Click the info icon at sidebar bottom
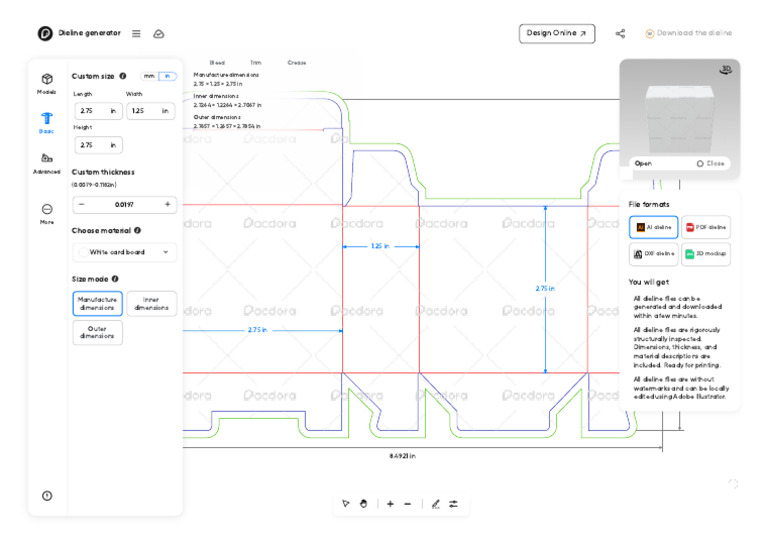The height and width of the screenshot is (543, 768). pyautogui.click(x=47, y=496)
